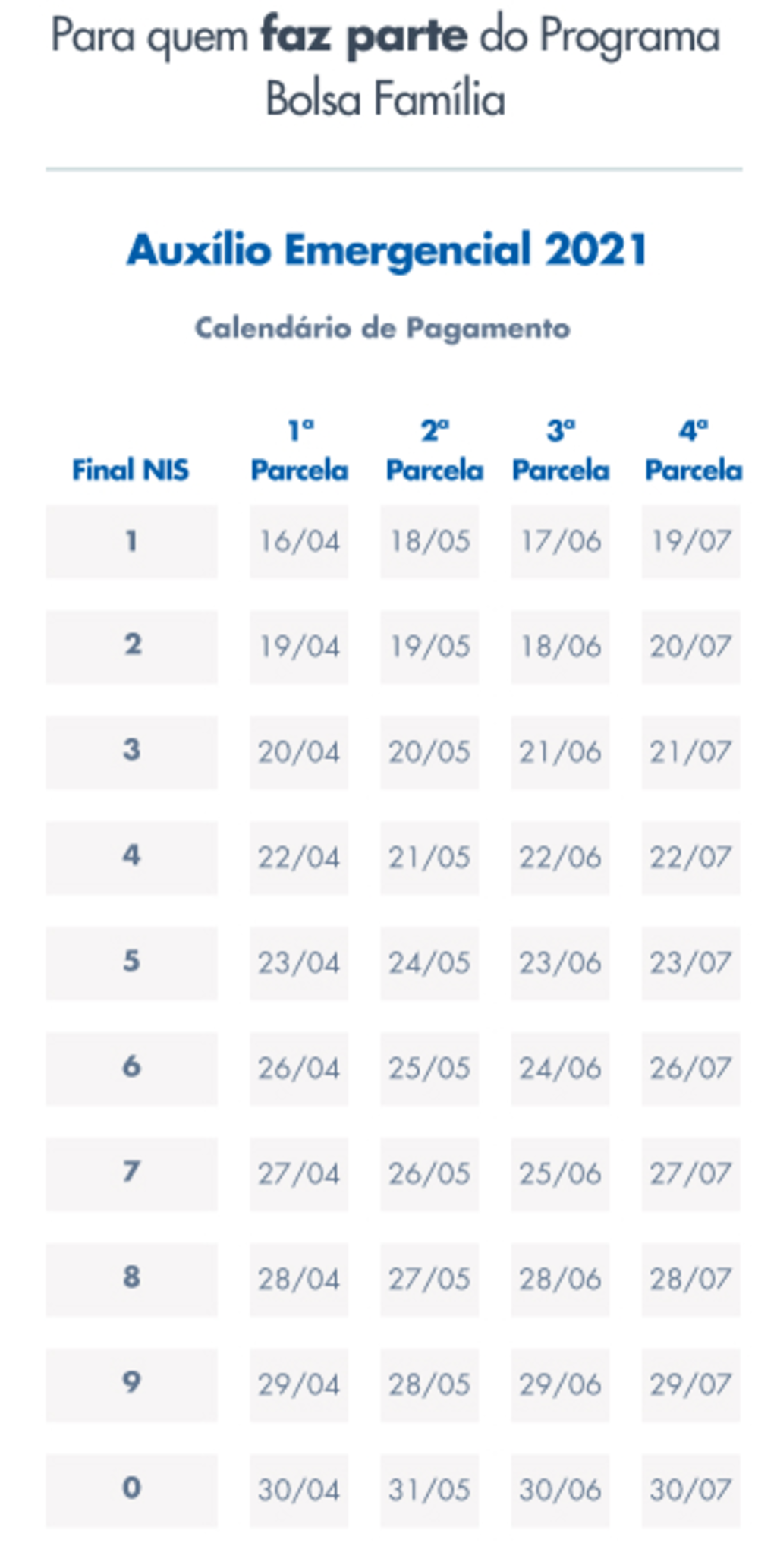Click the 21/06 date cell
777x1568 pixels.
pos(560,752)
